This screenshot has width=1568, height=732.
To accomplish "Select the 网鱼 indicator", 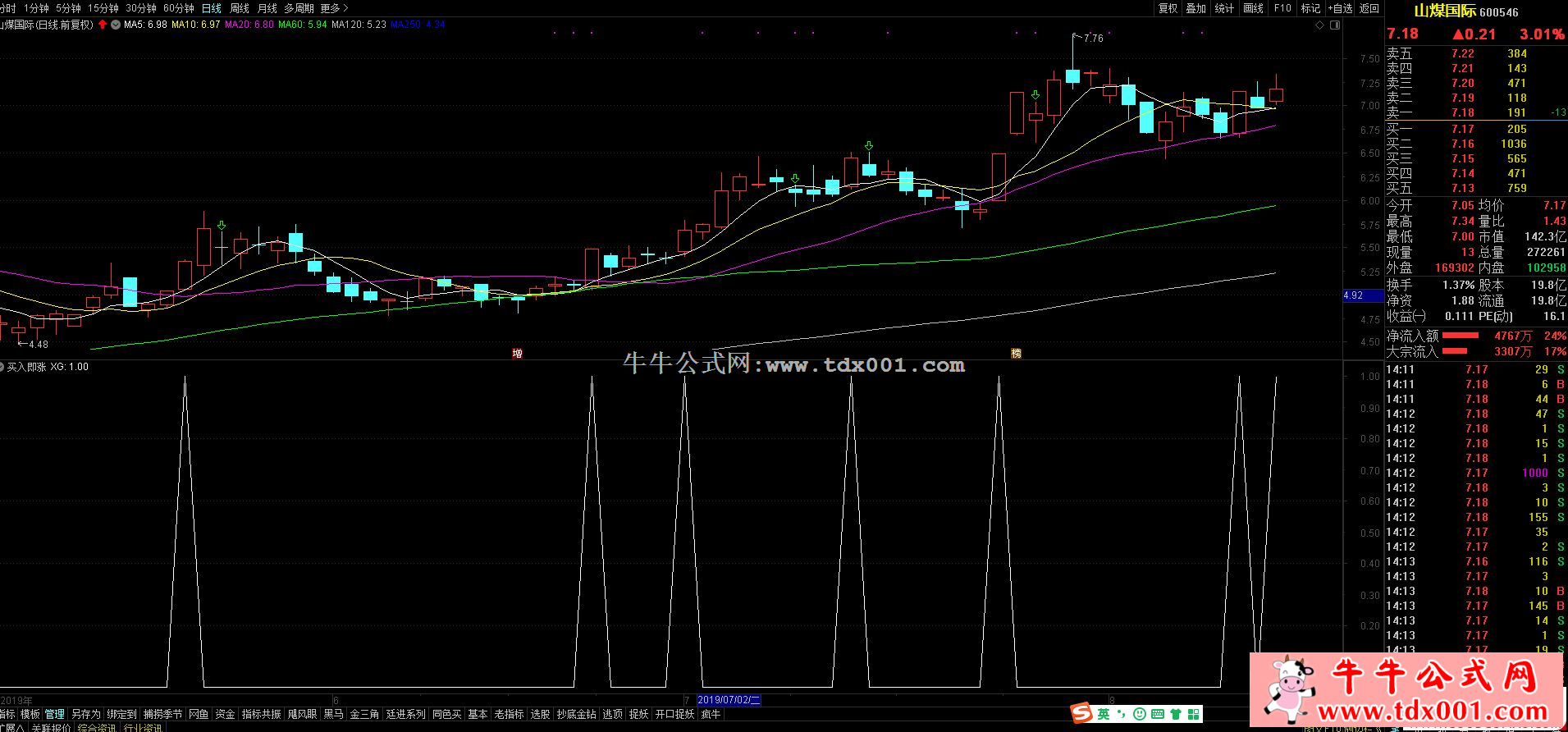I will (x=199, y=714).
